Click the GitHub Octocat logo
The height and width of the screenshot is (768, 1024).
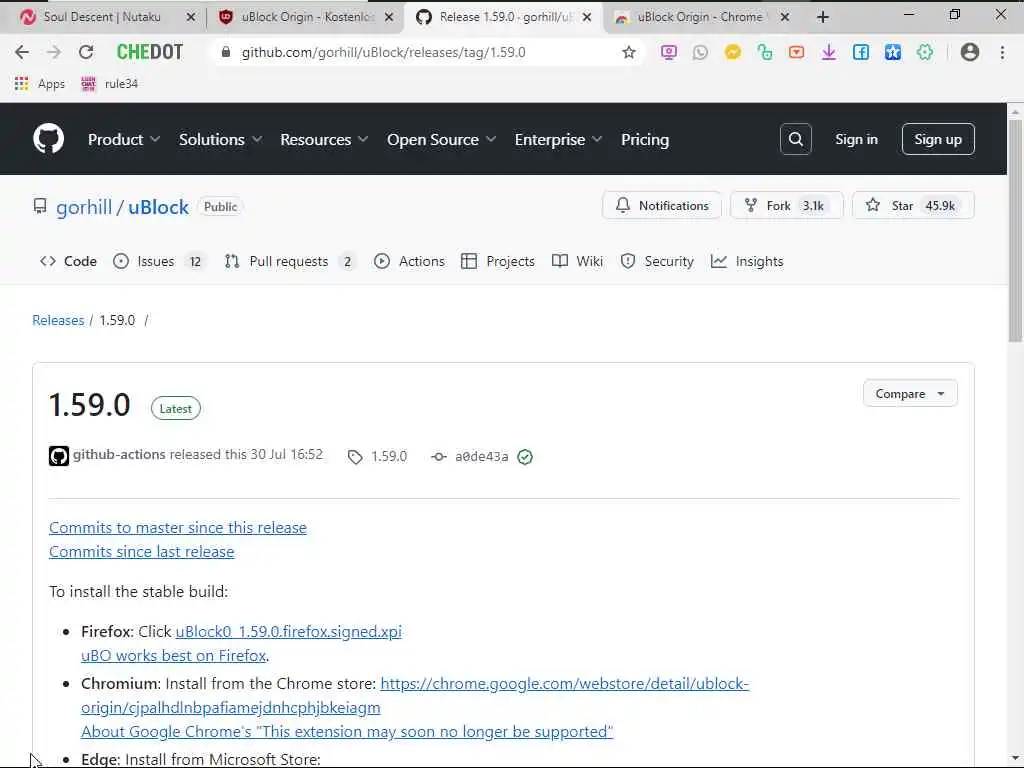click(x=48, y=138)
